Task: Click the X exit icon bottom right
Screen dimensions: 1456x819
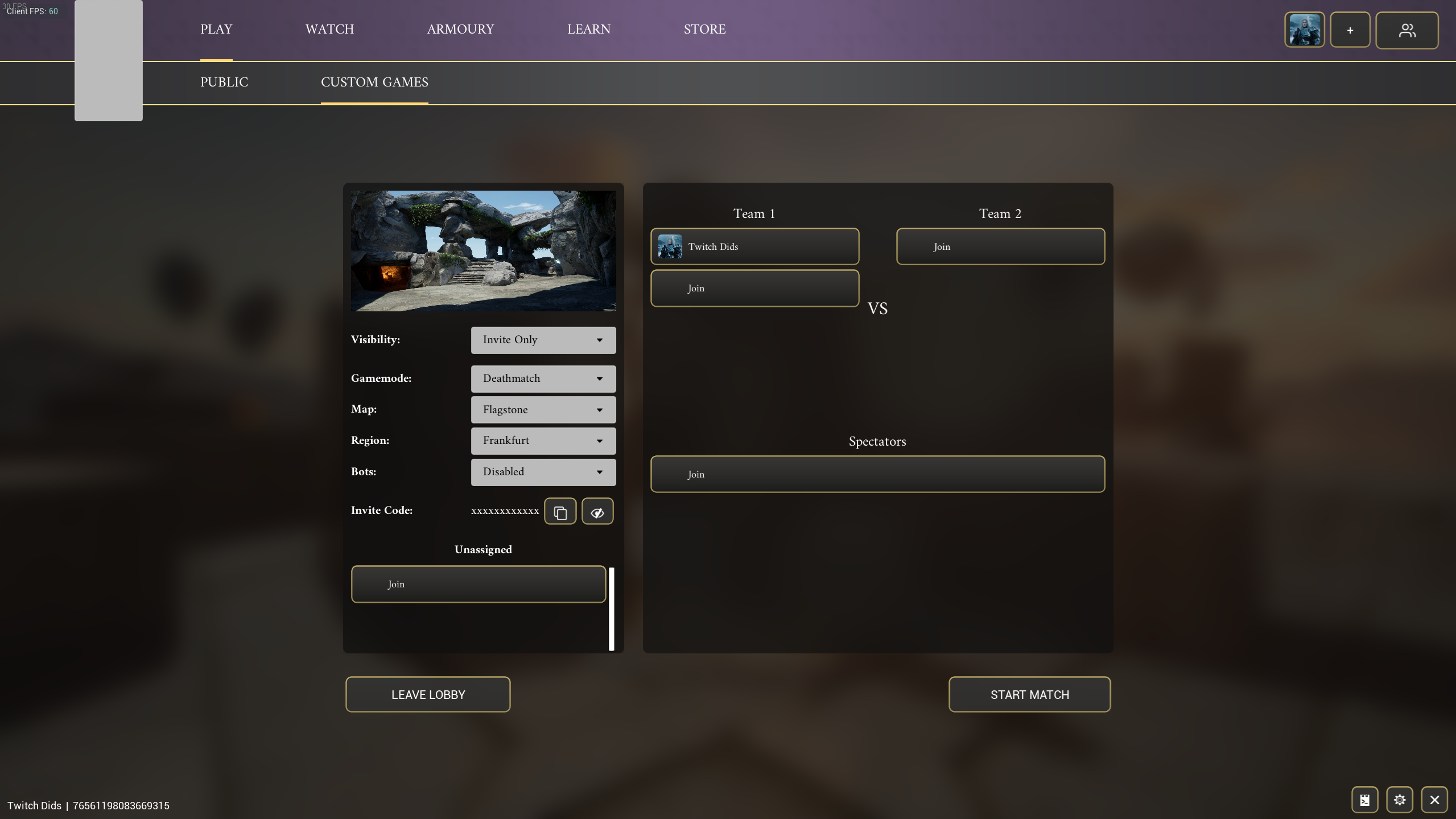Action: click(1434, 800)
